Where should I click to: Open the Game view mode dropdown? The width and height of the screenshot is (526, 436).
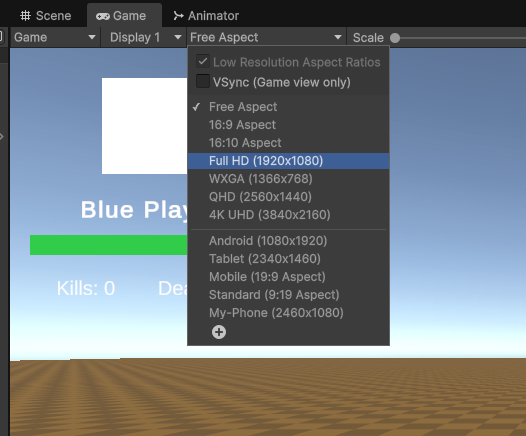[x=55, y=37]
